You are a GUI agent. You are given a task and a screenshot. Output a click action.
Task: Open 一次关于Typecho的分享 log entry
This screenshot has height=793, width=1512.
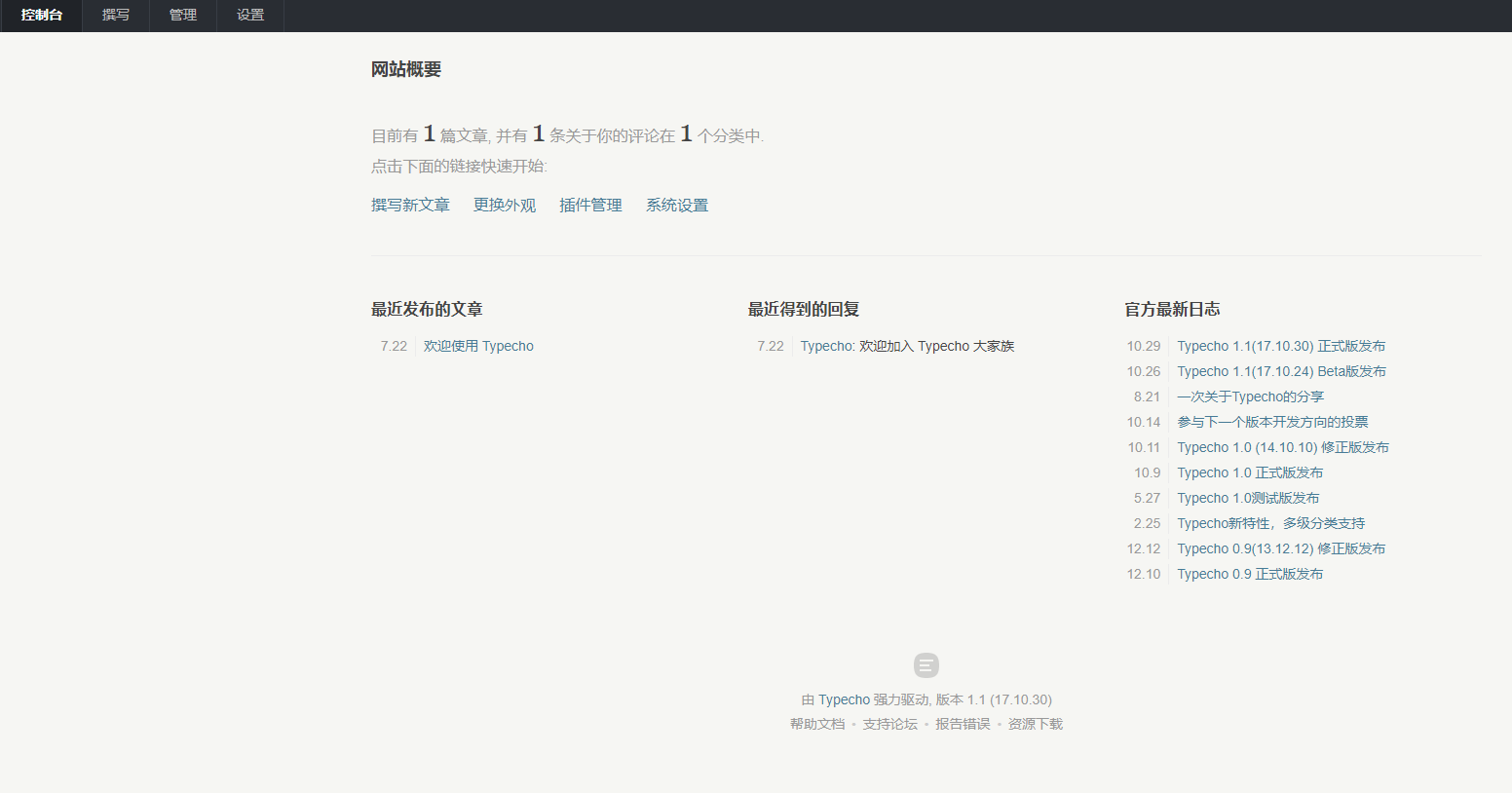(1250, 396)
